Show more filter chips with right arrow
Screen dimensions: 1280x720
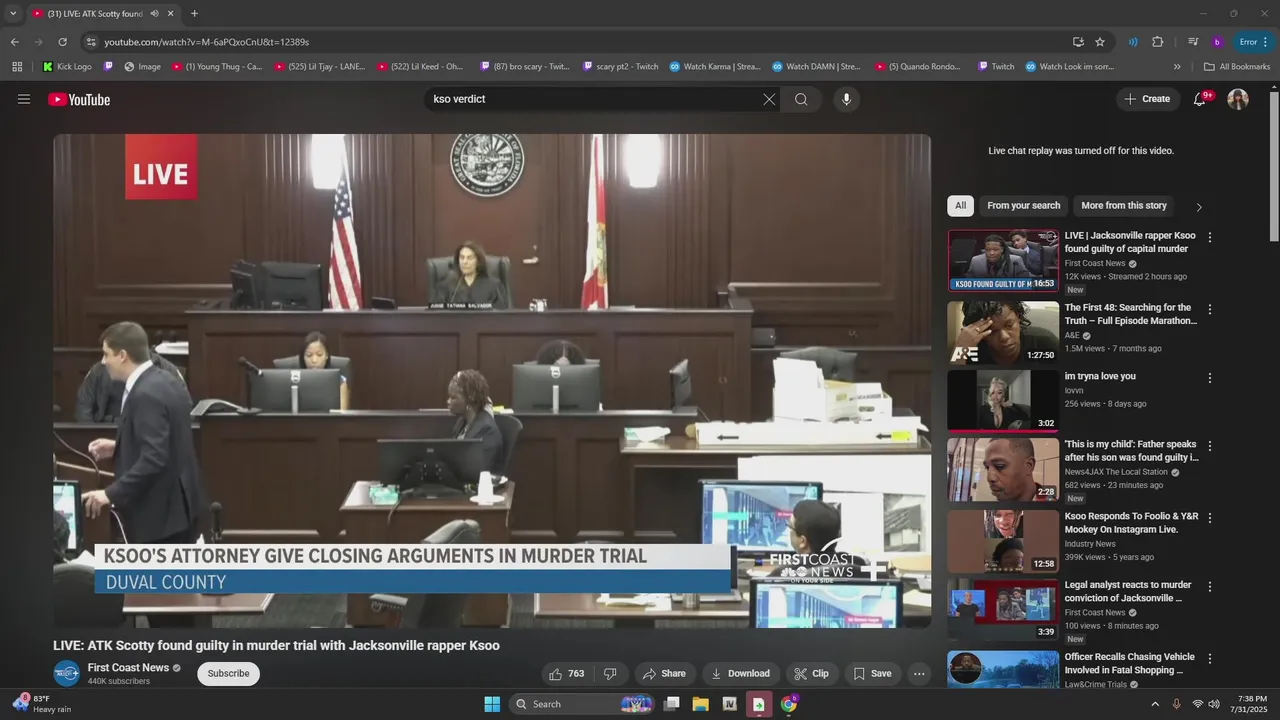pos(1199,207)
